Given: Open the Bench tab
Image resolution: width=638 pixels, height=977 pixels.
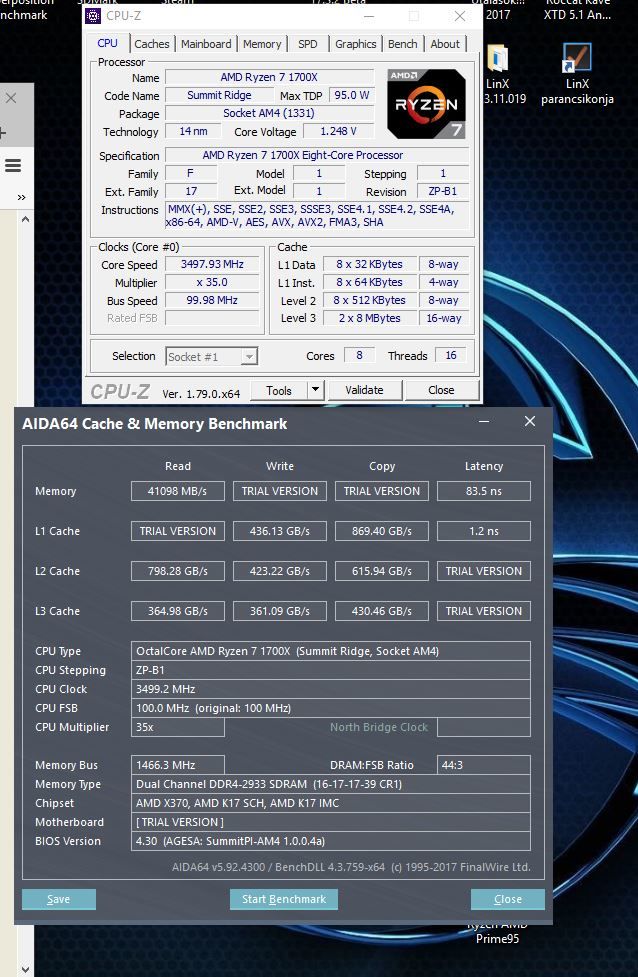Looking at the screenshot, I should pyautogui.click(x=402, y=44).
